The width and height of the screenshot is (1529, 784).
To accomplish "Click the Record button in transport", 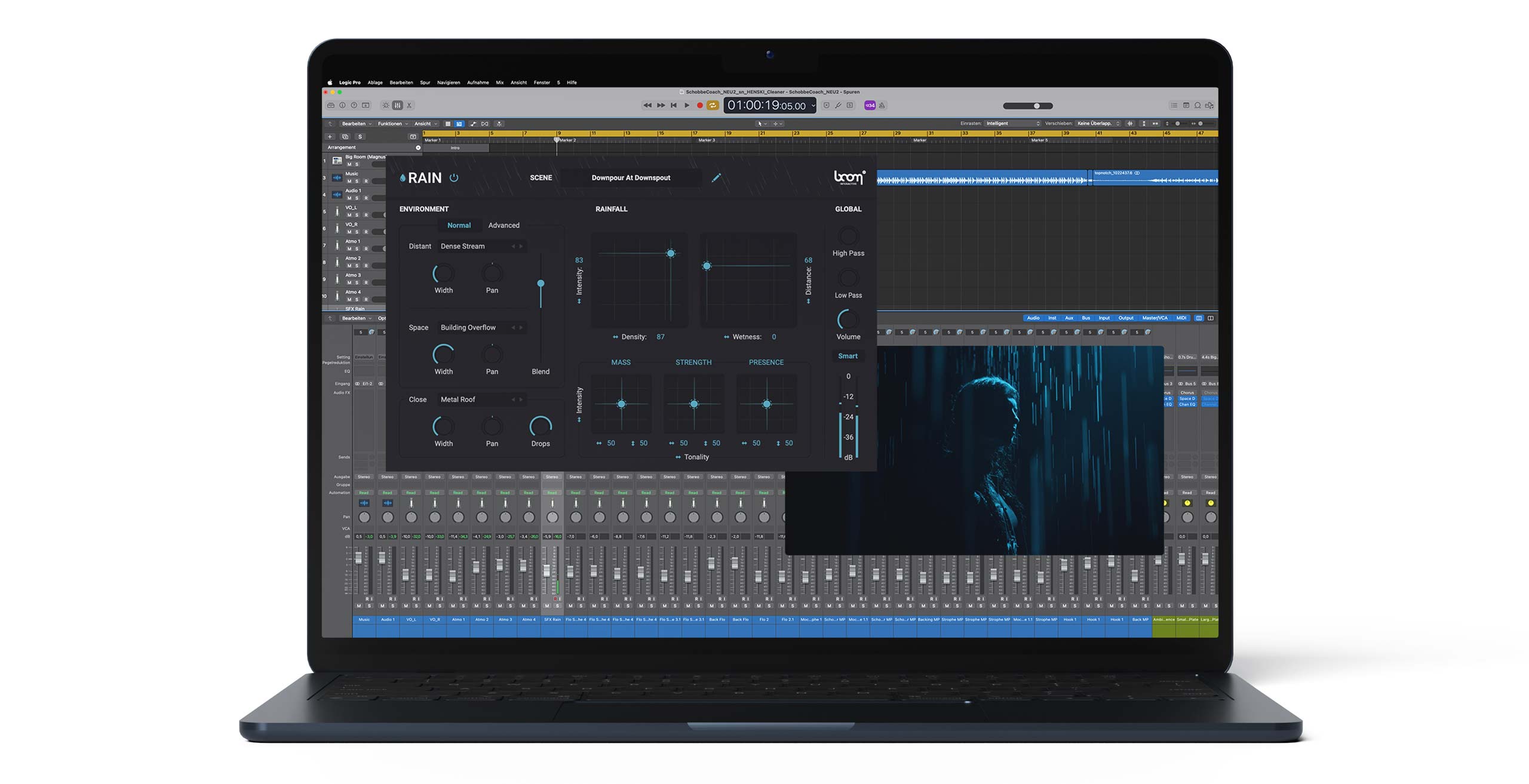I will 699,106.
